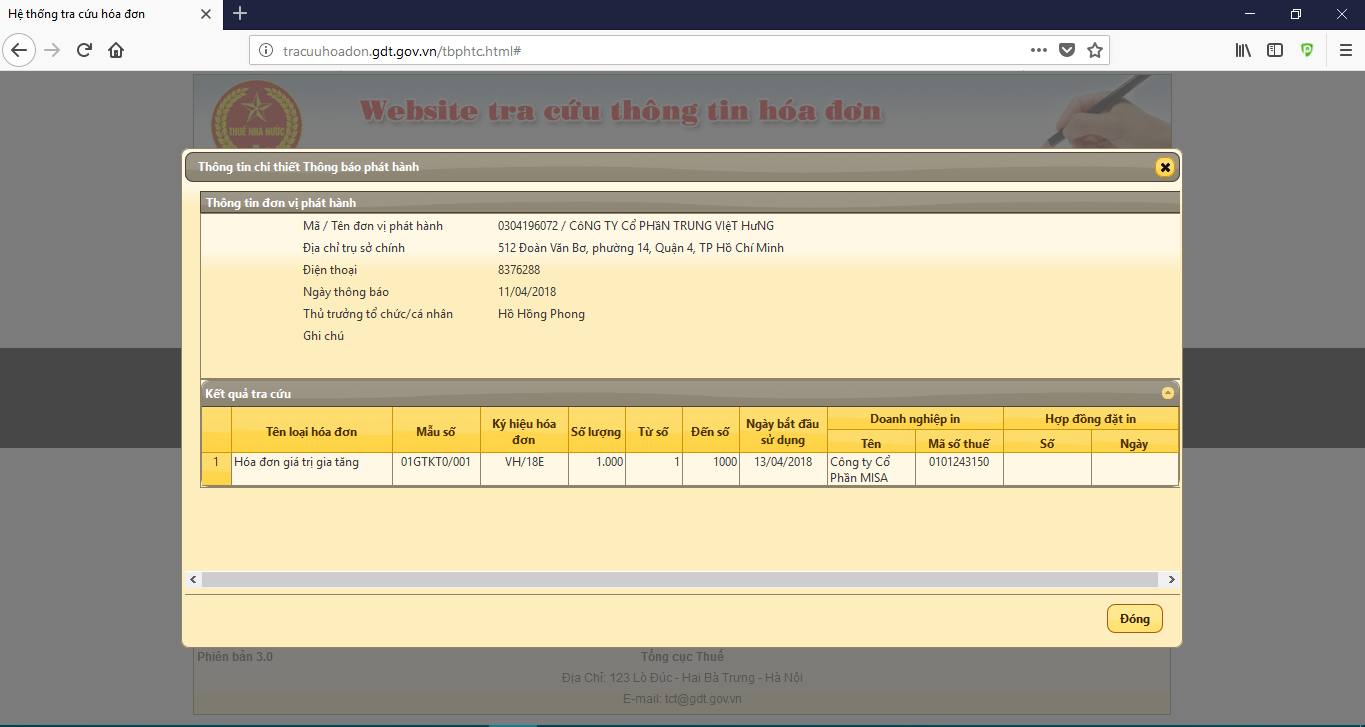Open site information icon in address bar
This screenshot has height=727, width=1365.
[x=266, y=50]
